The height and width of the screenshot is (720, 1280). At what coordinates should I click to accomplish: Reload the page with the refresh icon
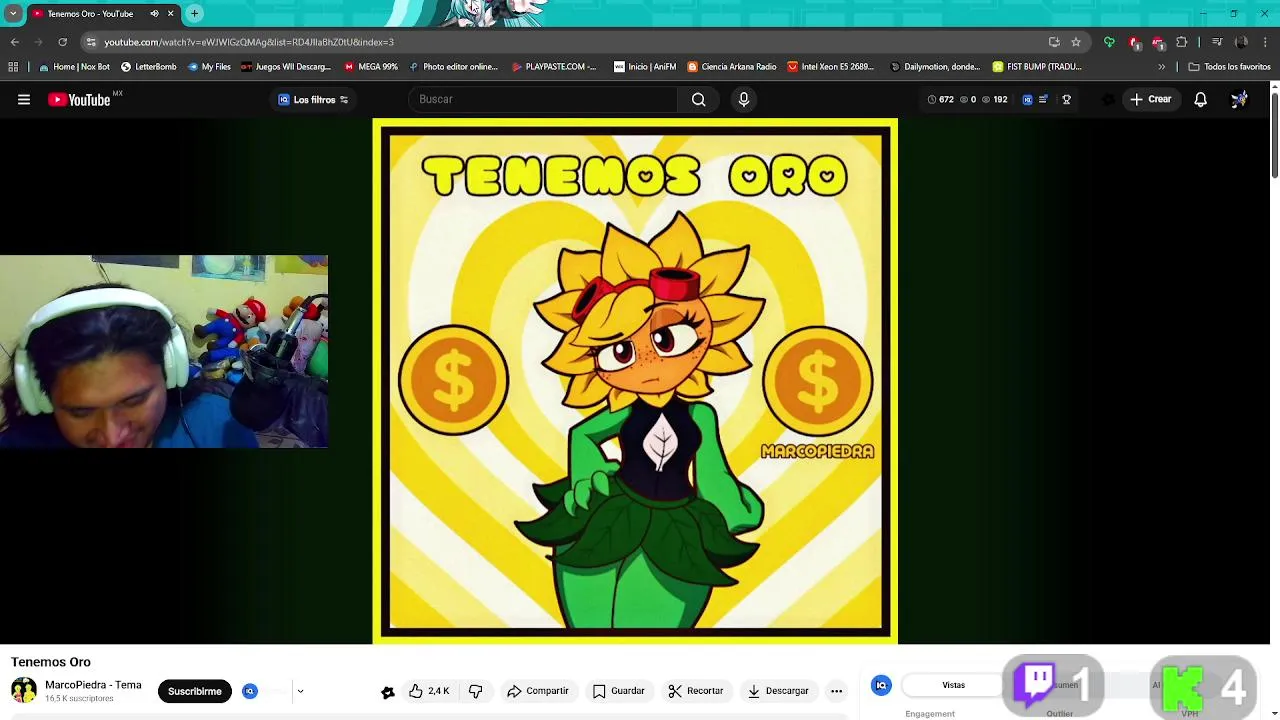[62, 42]
